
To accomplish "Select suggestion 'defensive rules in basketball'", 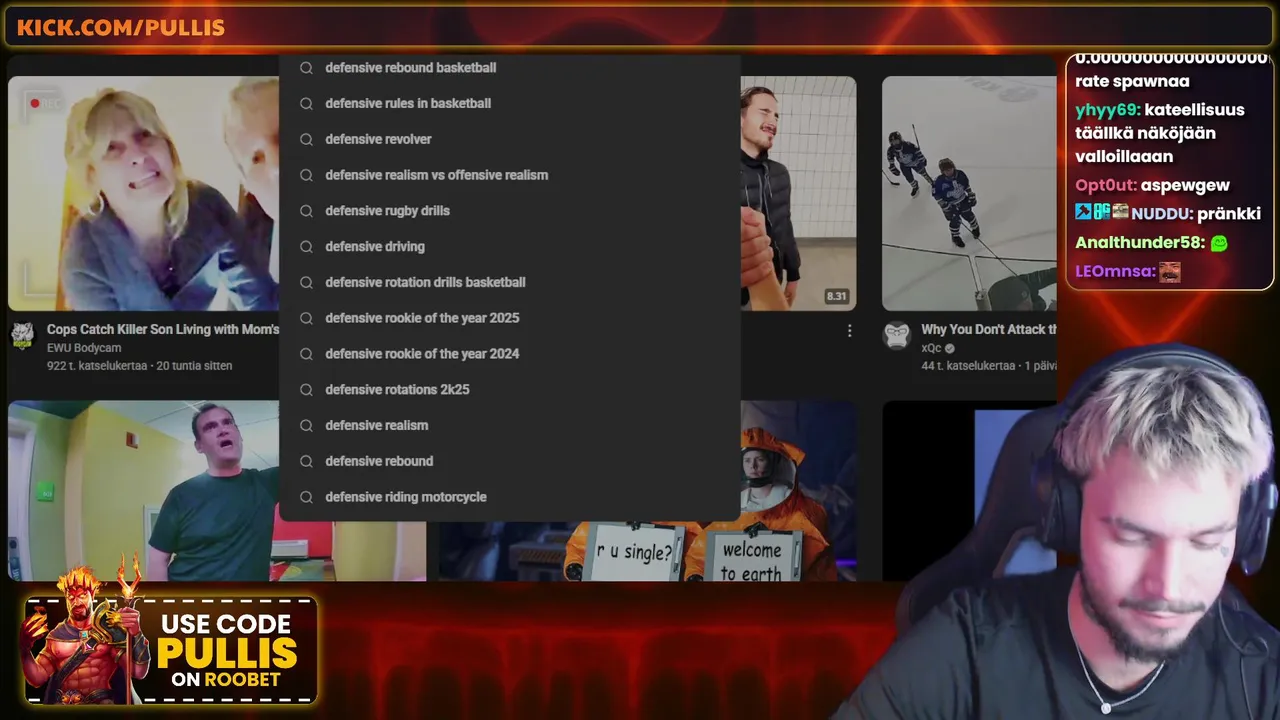I will (509, 103).
